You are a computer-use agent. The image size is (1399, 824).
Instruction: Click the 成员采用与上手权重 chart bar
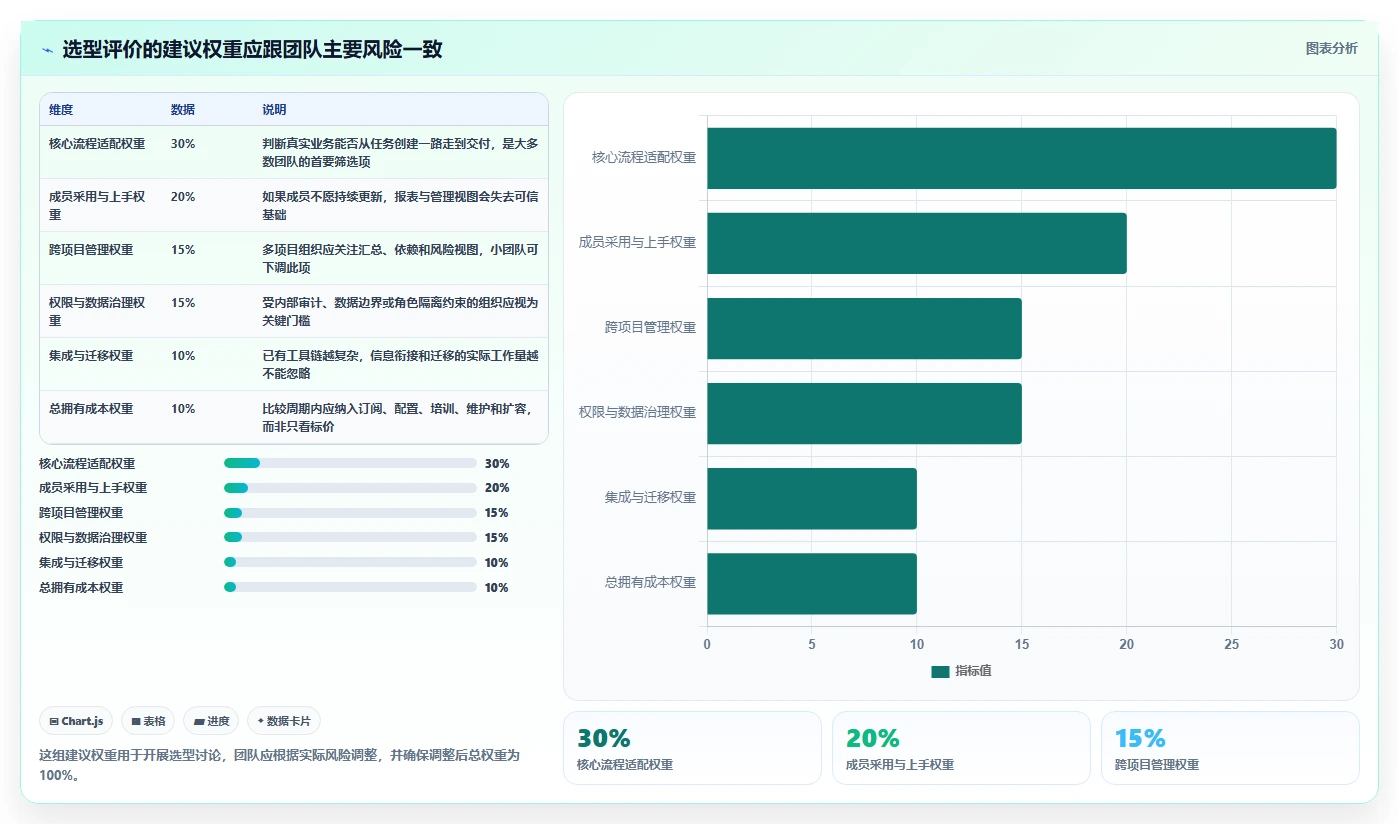tap(917, 243)
